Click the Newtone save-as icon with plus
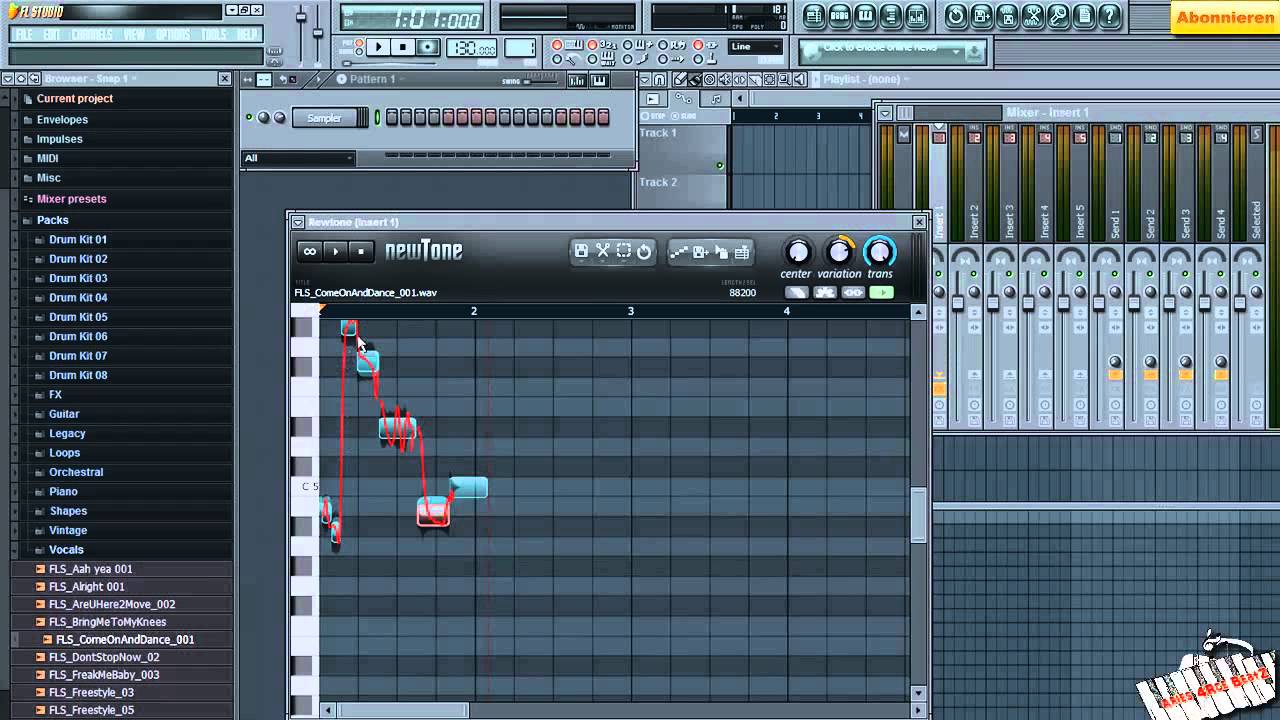The image size is (1280, 720). coord(700,252)
